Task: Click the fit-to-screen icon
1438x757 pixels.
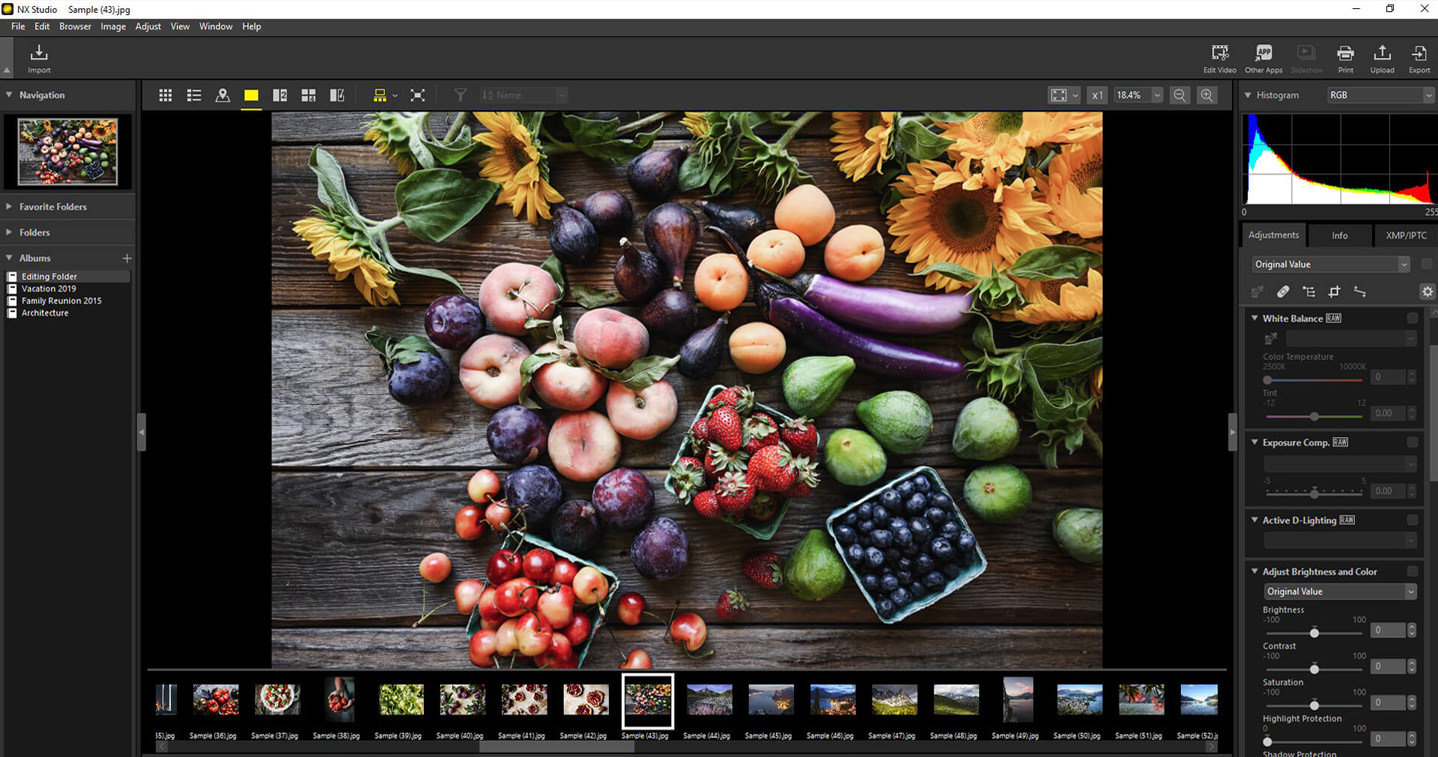Action: point(1058,95)
